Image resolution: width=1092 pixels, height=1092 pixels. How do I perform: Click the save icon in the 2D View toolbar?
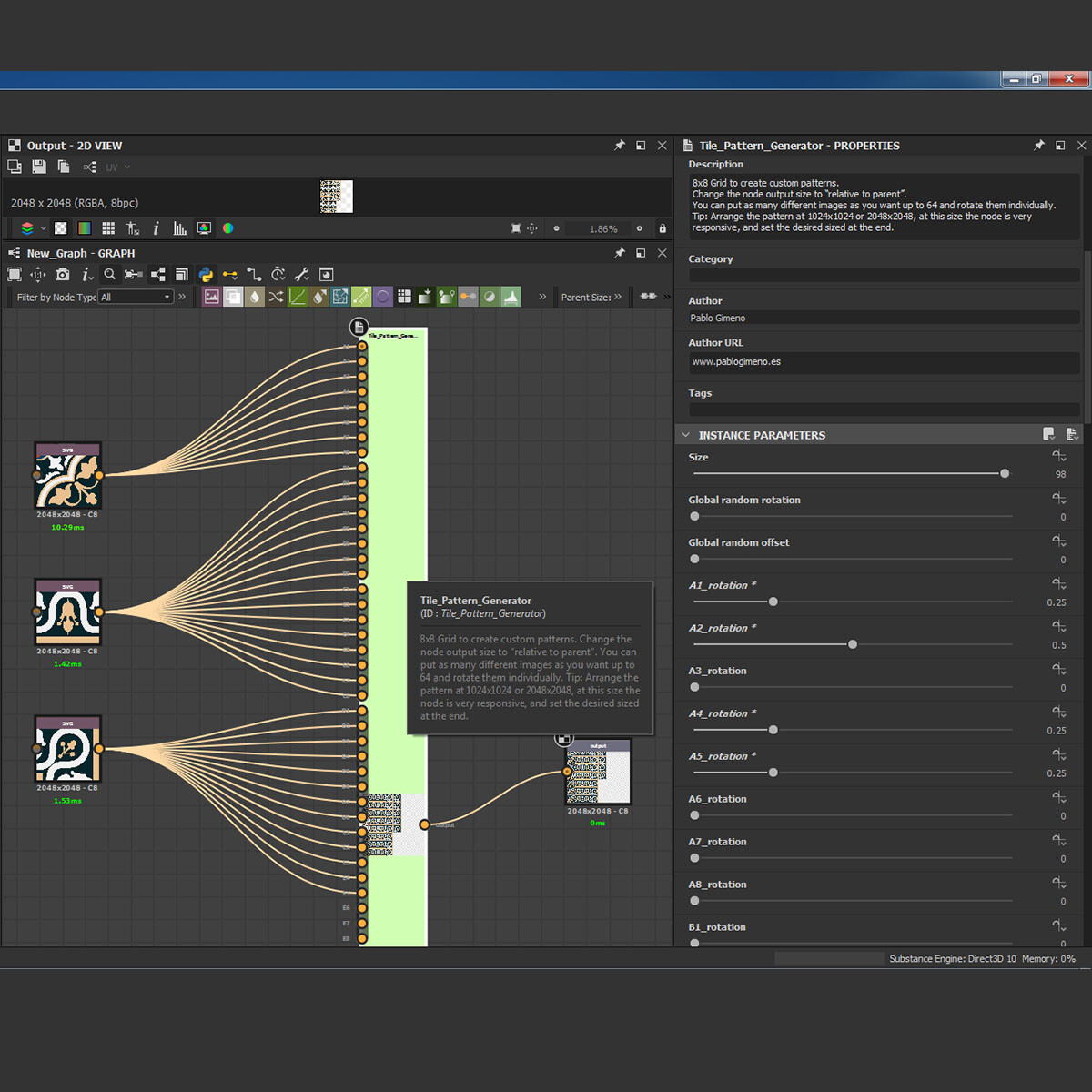coord(39,167)
